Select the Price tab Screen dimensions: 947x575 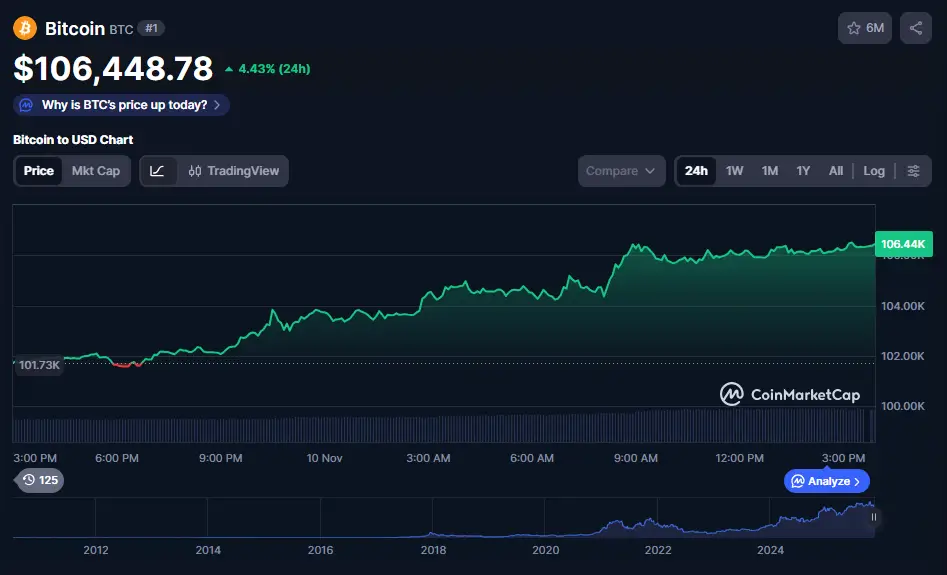pyautogui.click(x=39, y=171)
